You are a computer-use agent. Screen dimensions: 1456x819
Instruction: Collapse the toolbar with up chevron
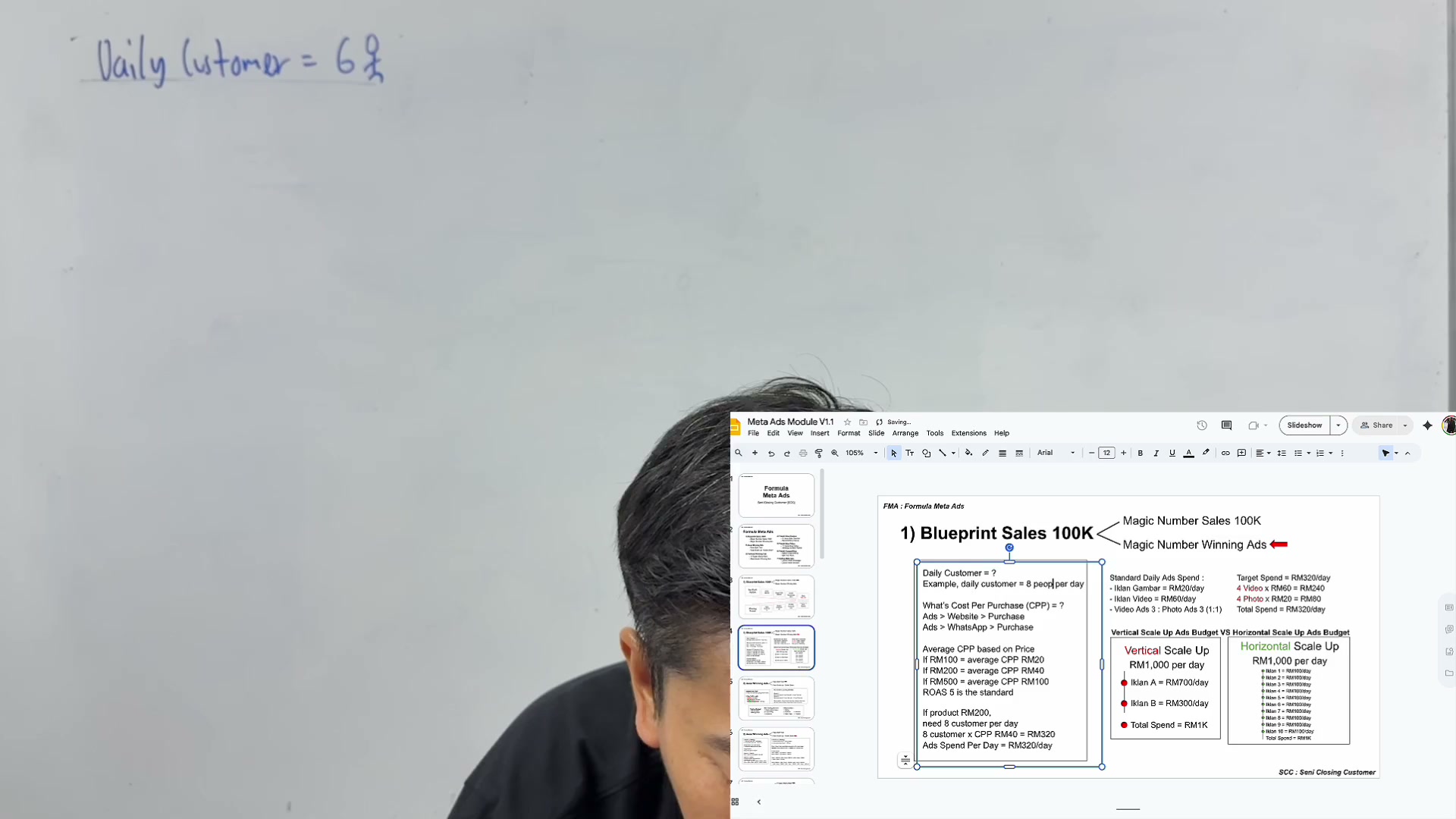point(1407,453)
